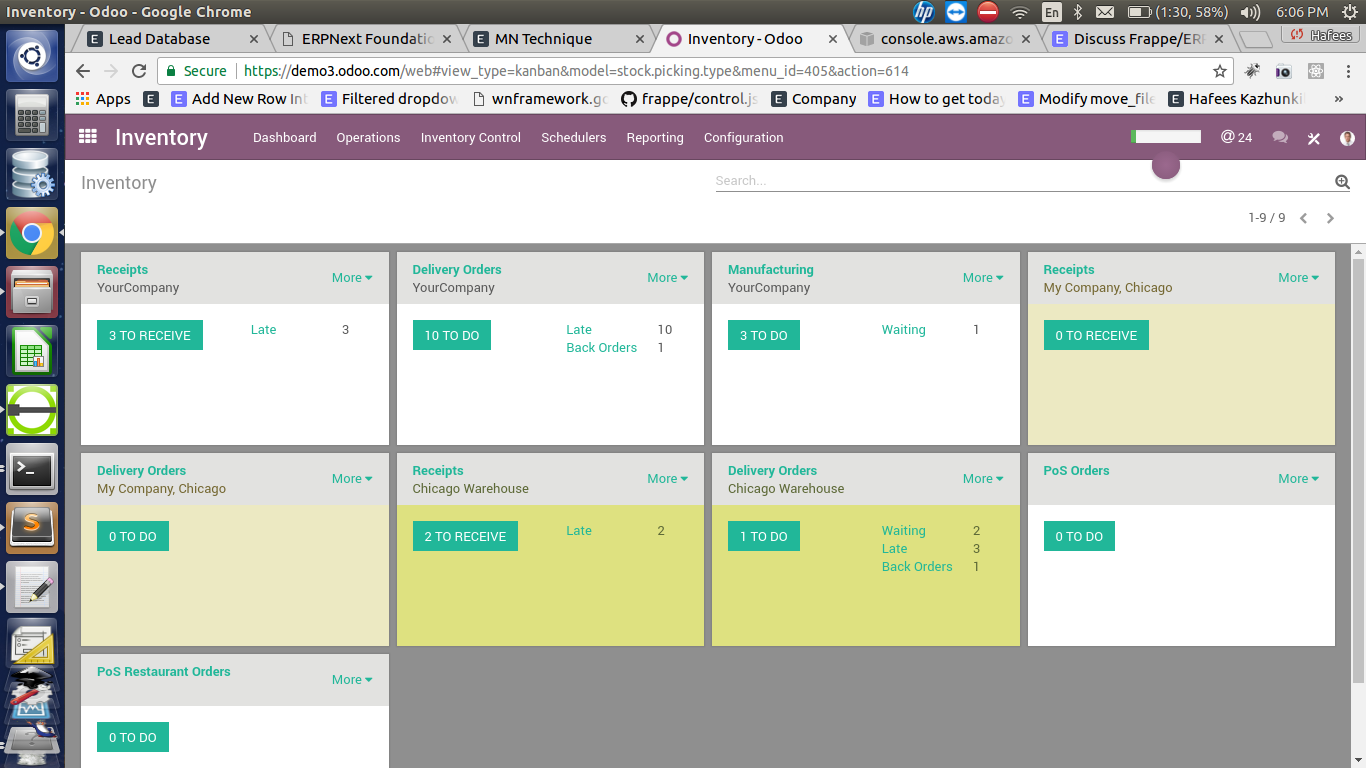Click the 2 TO RECEIVE button

[465, 536]
